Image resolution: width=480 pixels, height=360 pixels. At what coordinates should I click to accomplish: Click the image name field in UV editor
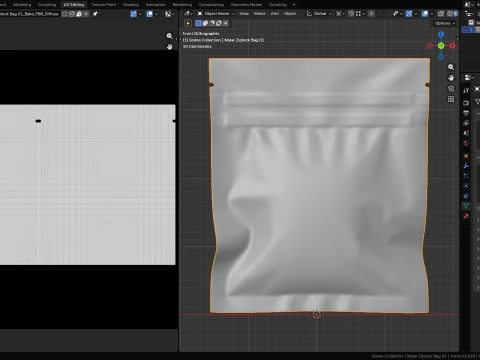29,14
